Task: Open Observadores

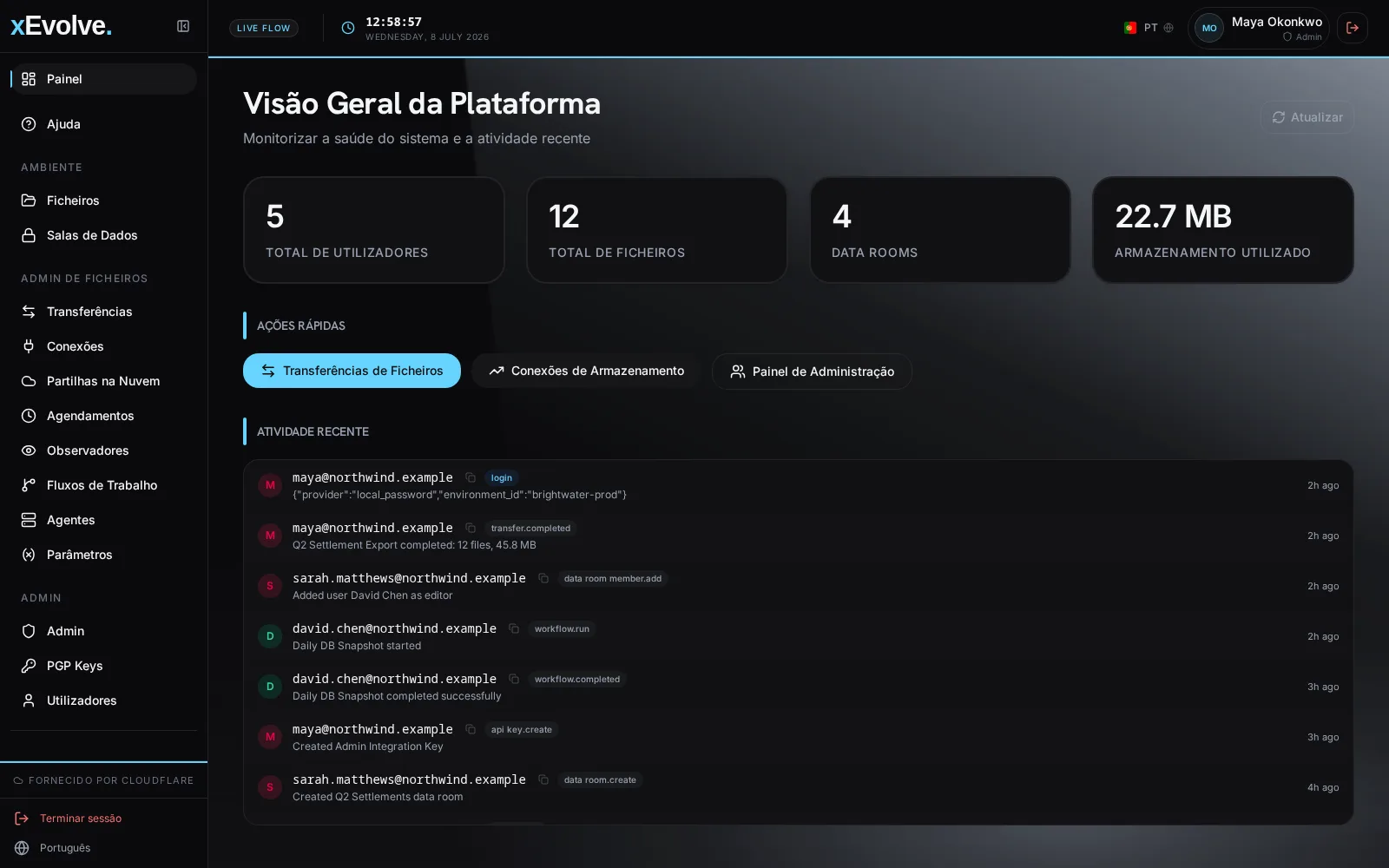Action: tap(104, 450)
